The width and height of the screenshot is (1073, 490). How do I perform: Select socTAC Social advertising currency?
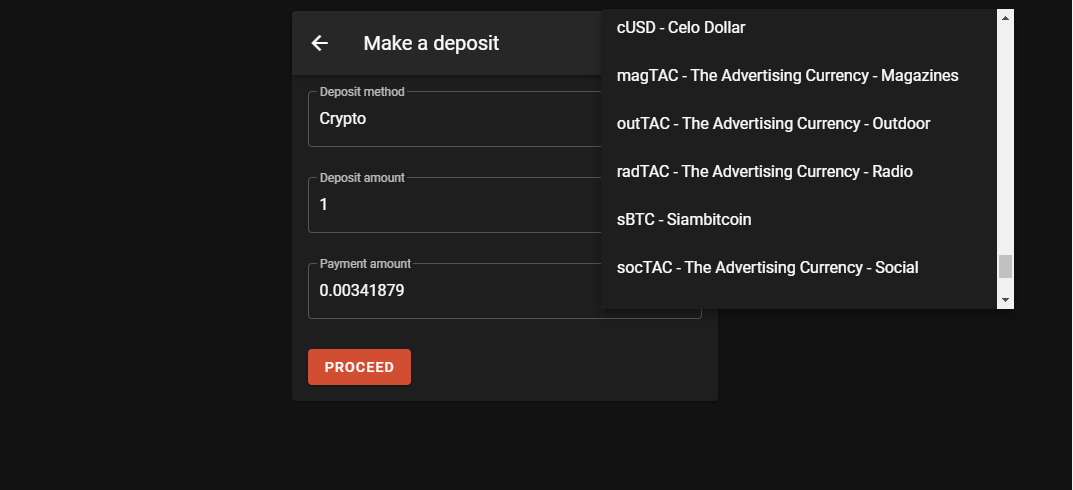[x=799, y=267]
